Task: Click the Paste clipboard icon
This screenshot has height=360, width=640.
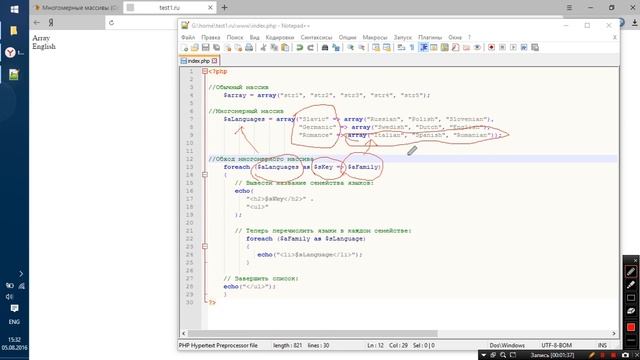Action: 285,48
